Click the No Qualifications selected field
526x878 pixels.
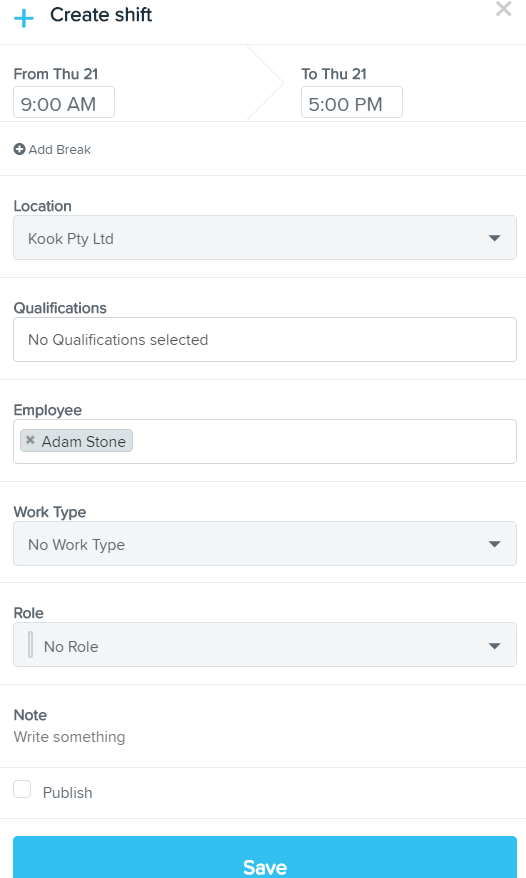point(265,339)
